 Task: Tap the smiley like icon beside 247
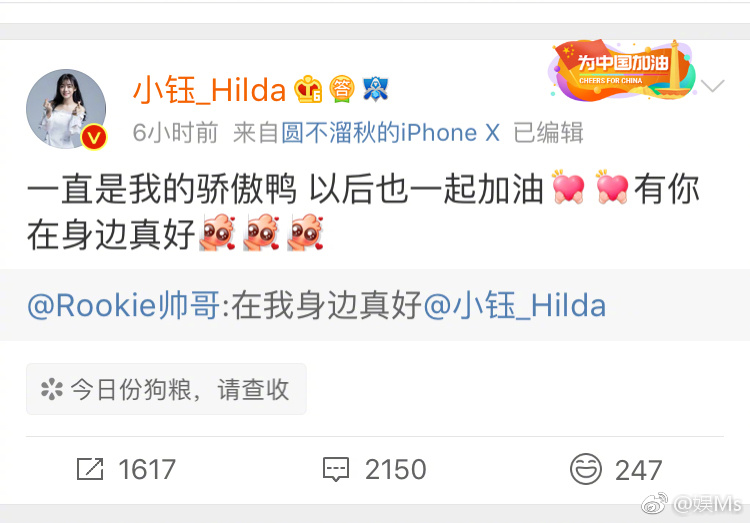point(585,469)
